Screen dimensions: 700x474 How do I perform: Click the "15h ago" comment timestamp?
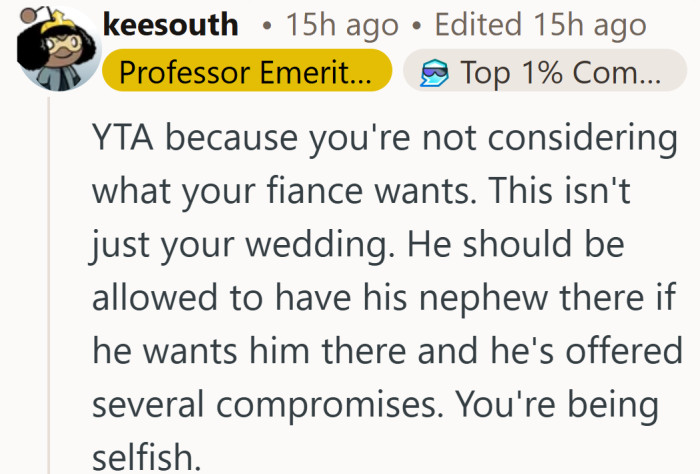(342, 24)
